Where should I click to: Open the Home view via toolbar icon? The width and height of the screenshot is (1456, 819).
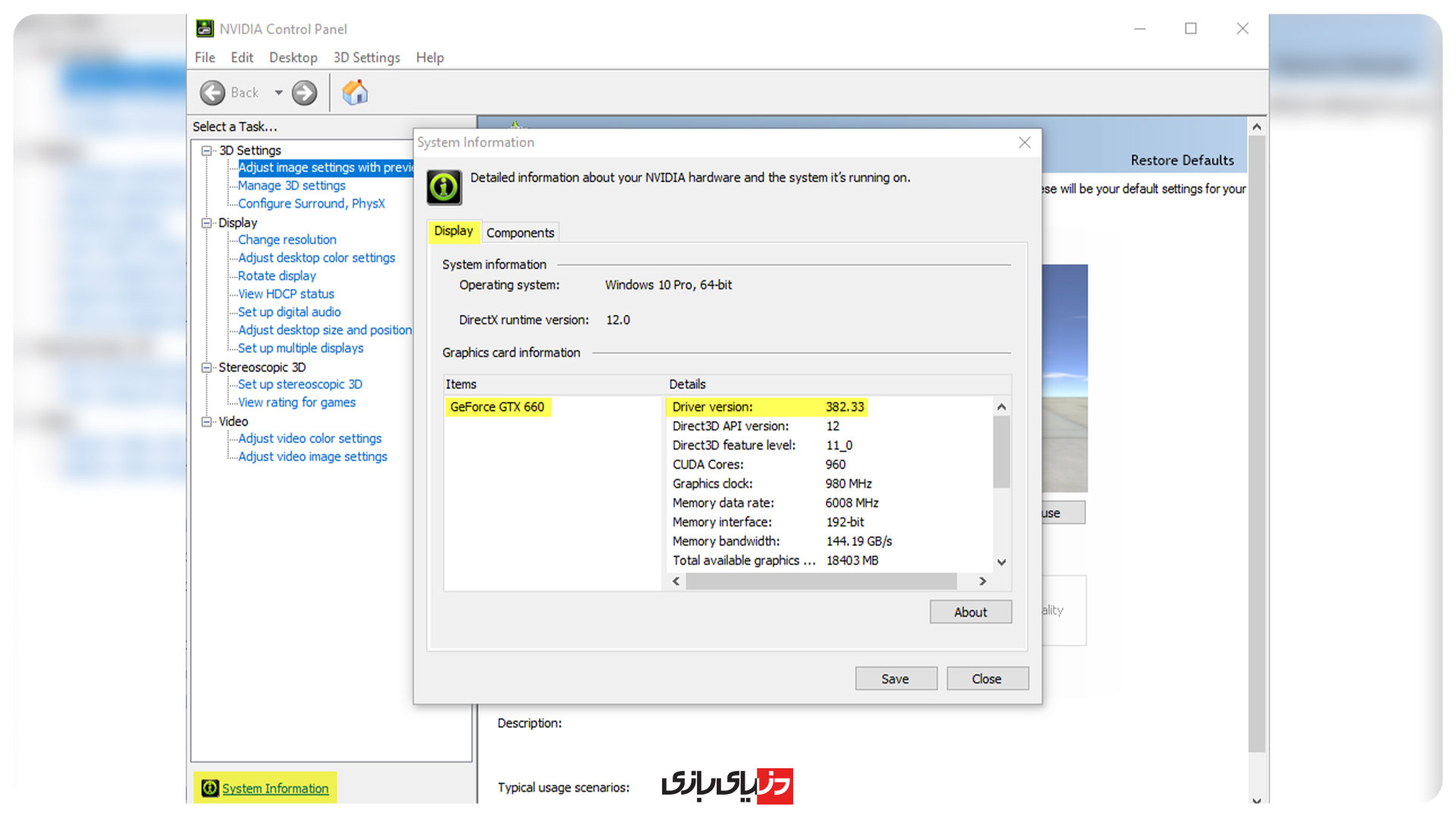353,92
